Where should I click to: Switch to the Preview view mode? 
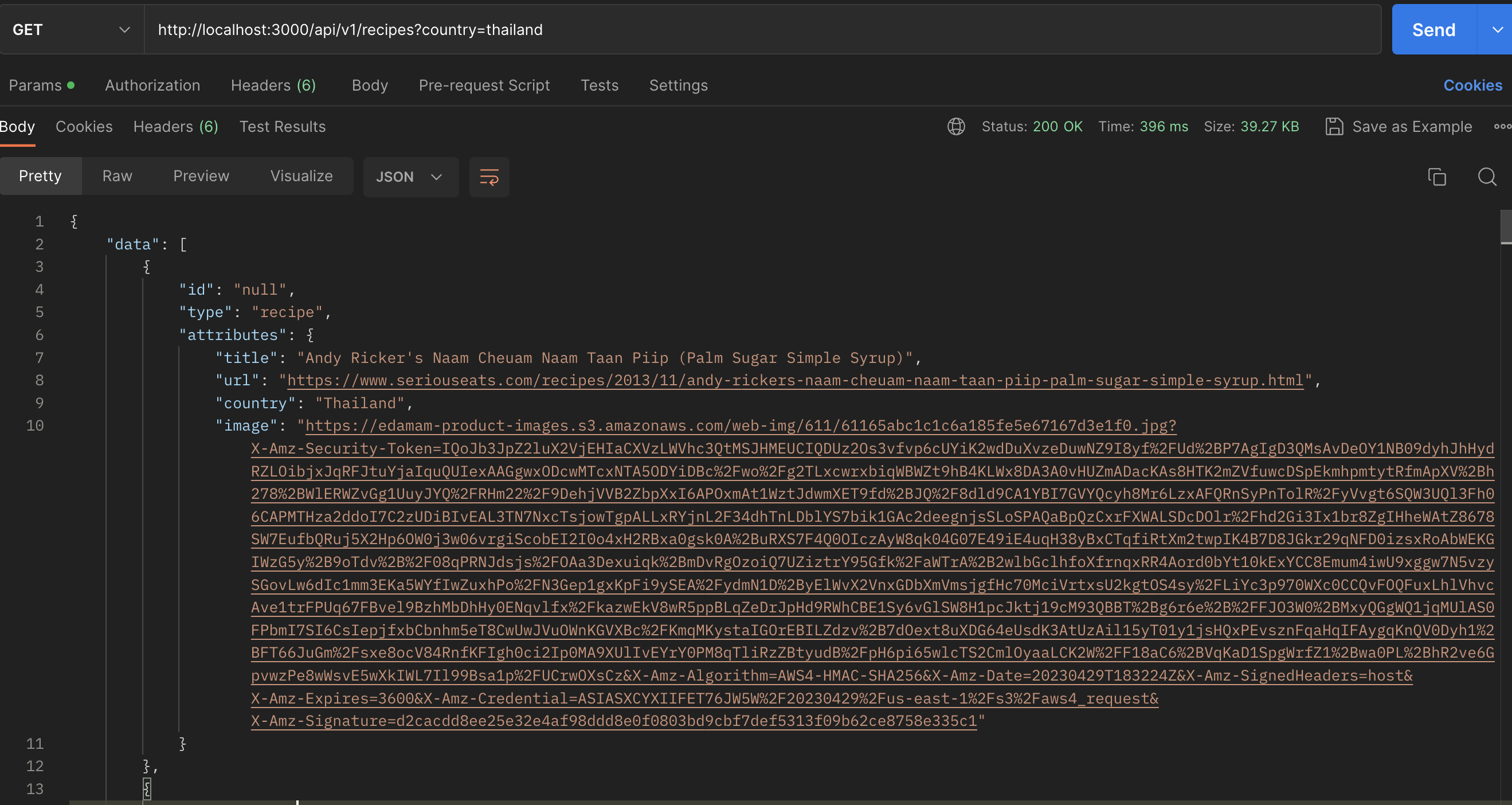click(201, 176)
